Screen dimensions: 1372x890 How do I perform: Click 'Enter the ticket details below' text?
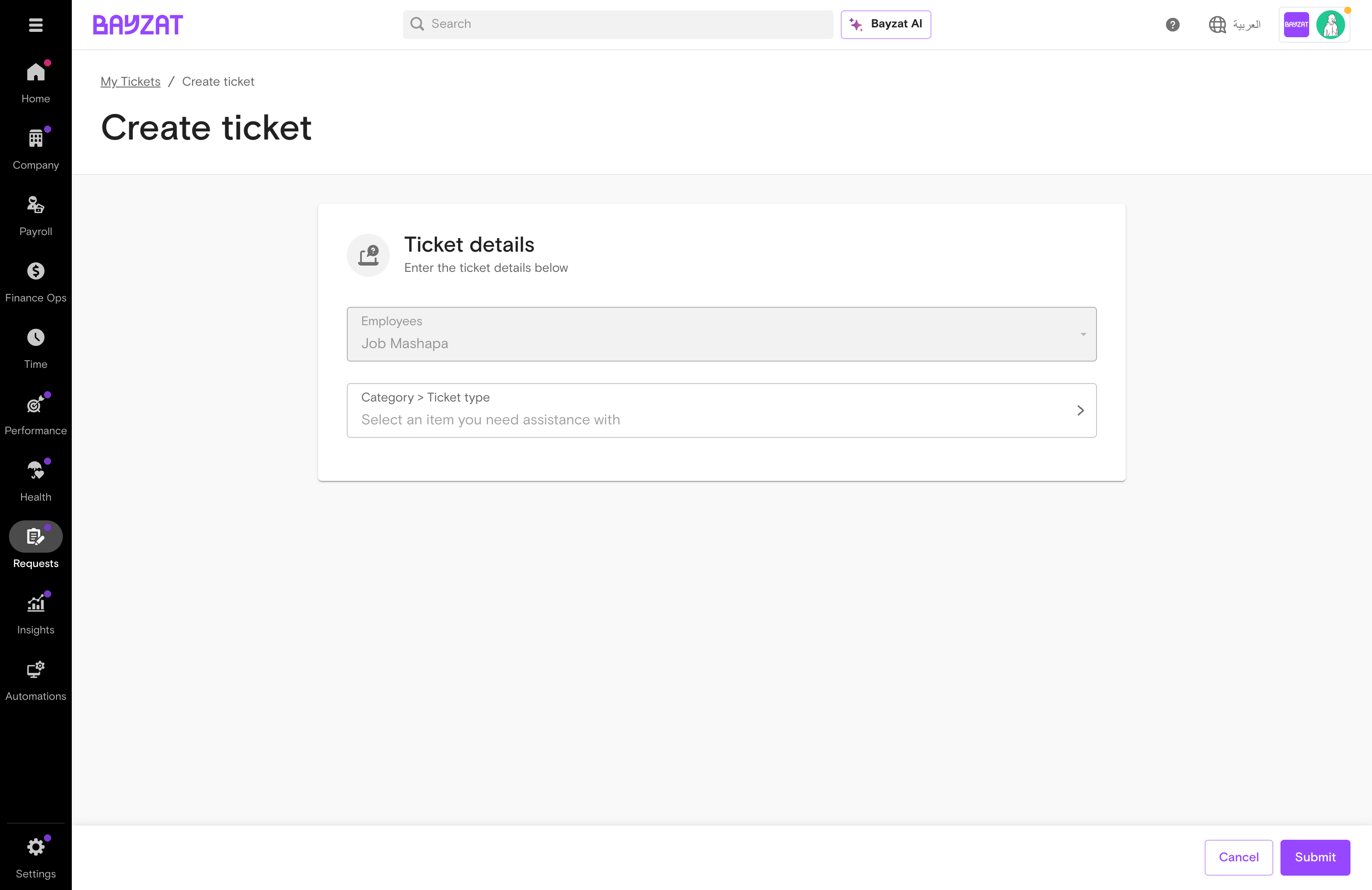486,267
